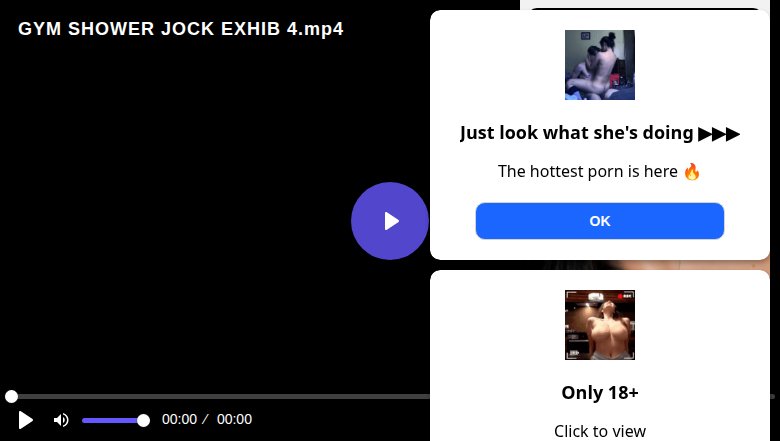Screen dimensions: 780x441
Task: Click the volume slider handle
Action: pos(143,421)
